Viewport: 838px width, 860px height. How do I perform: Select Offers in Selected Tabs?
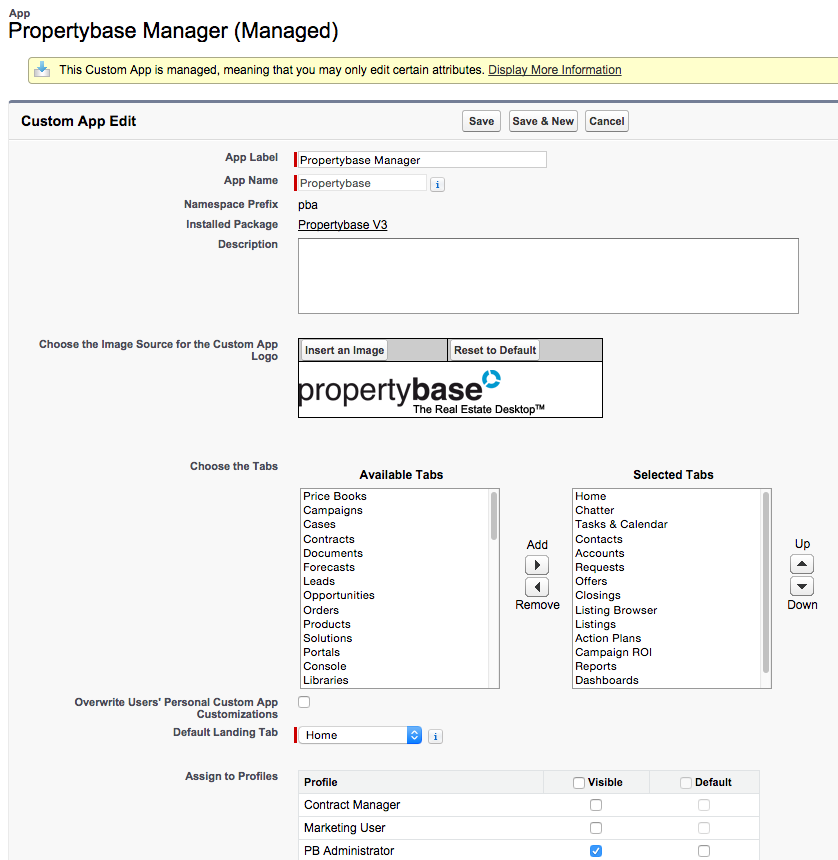pyautogui.click(x=591, y=581)
